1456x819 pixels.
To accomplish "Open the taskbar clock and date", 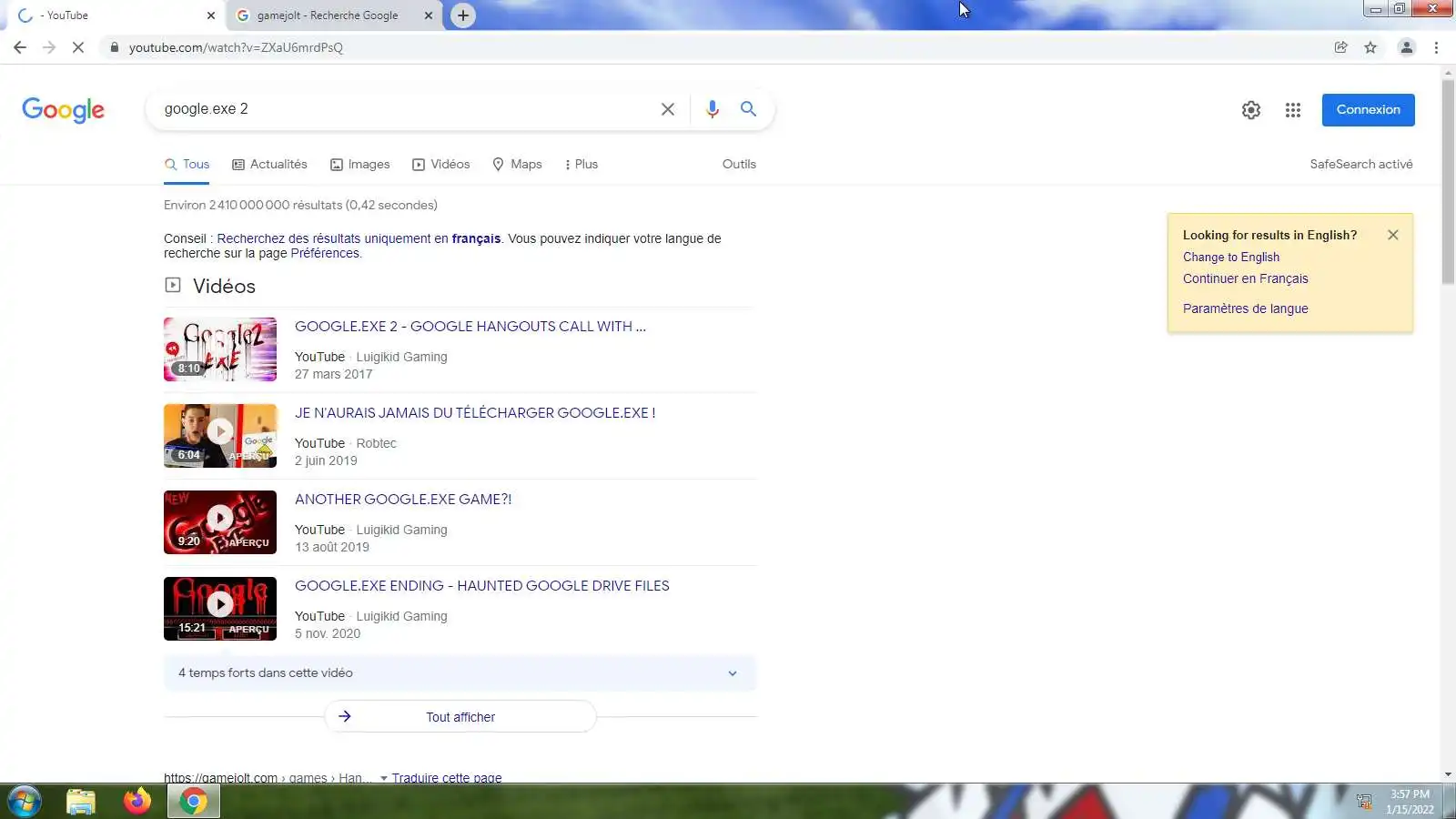I will click(x=1410, y=802).
